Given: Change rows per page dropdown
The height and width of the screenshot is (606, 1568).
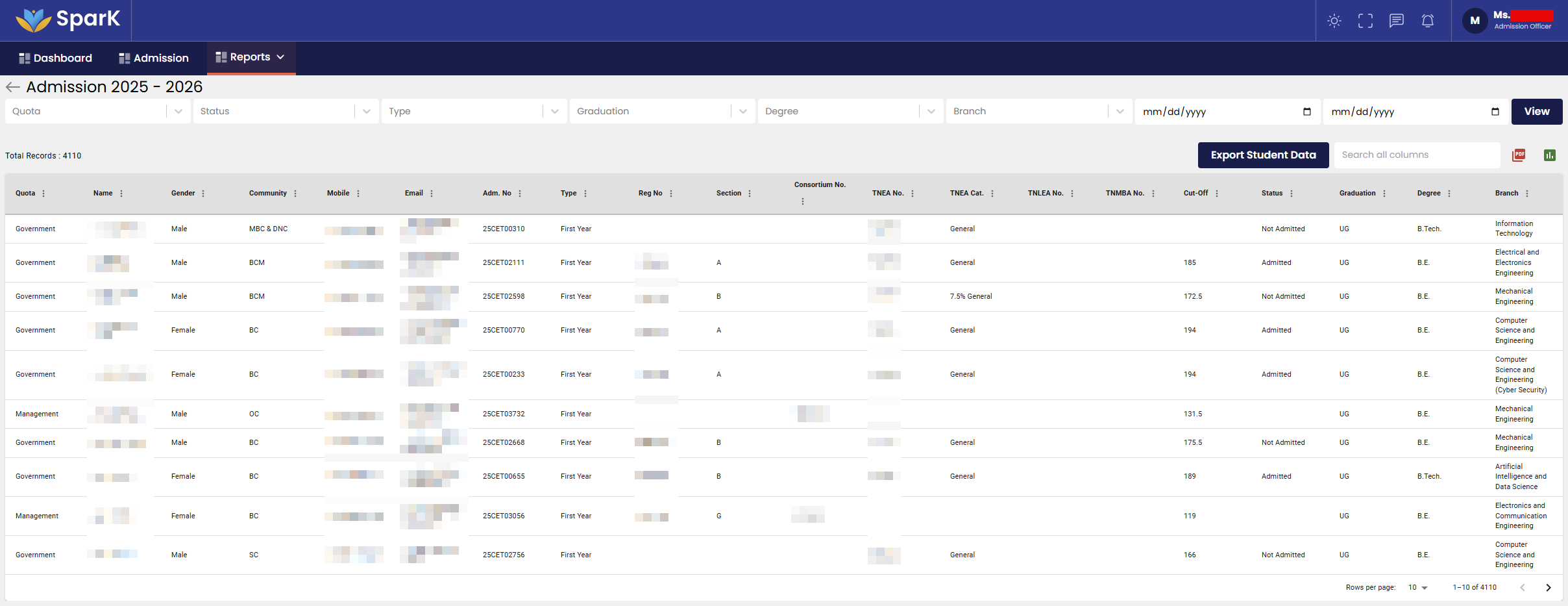Looking at the screenshot, I should pyautogui.click(x=1417, y=588).
